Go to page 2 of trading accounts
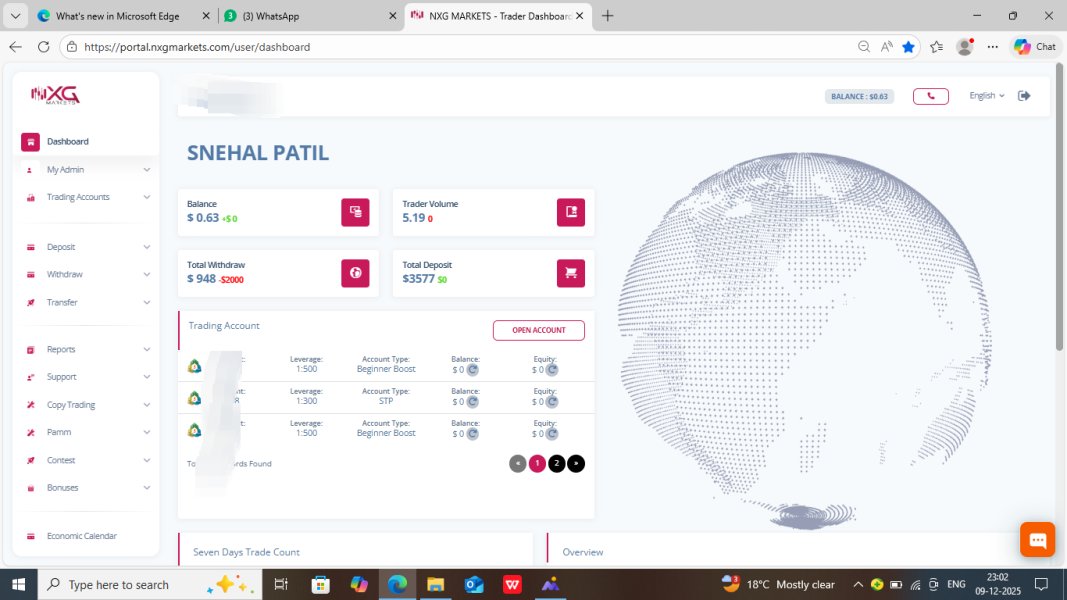1067x600 pixels. [556, 463]
